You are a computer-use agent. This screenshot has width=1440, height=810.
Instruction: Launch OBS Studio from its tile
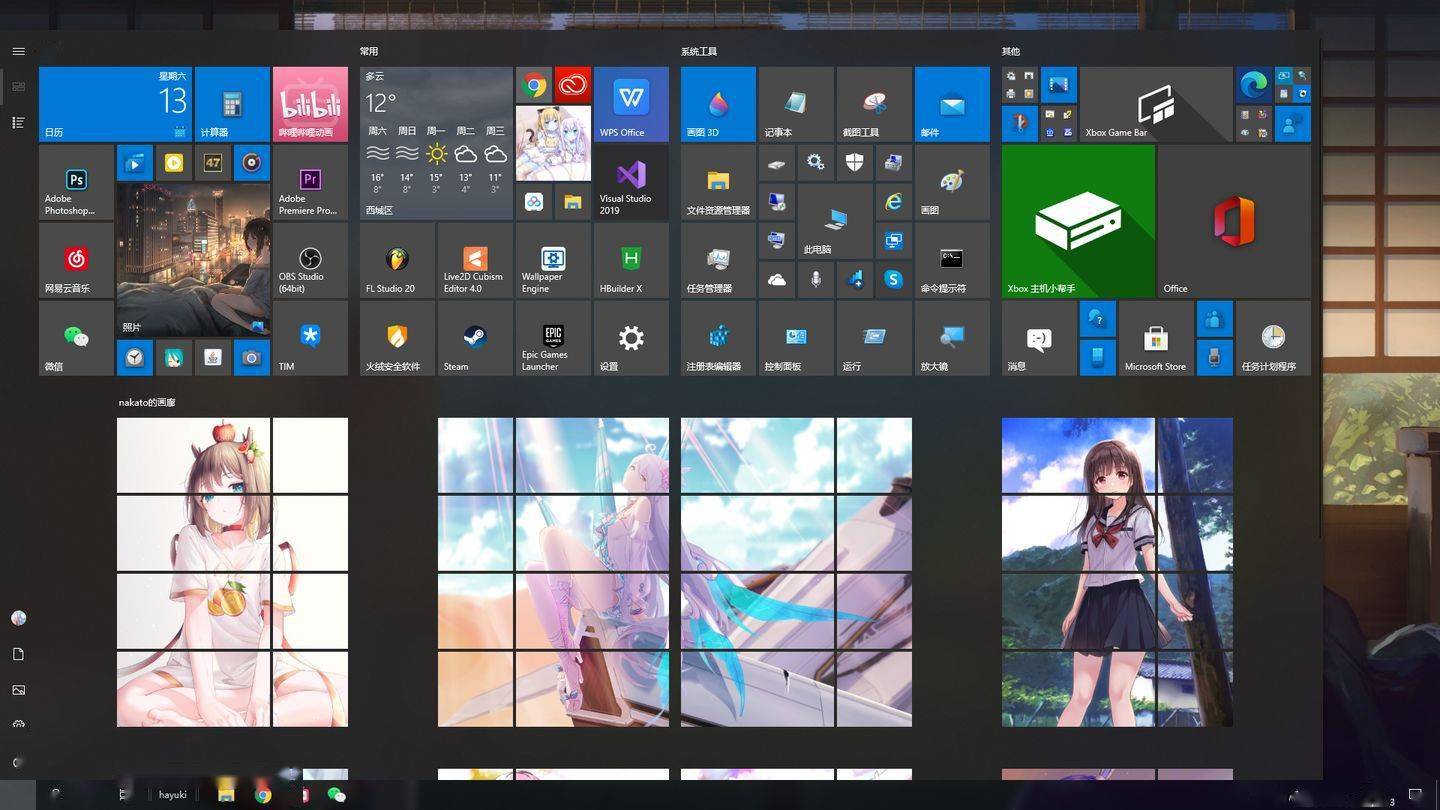click(310, 260)
